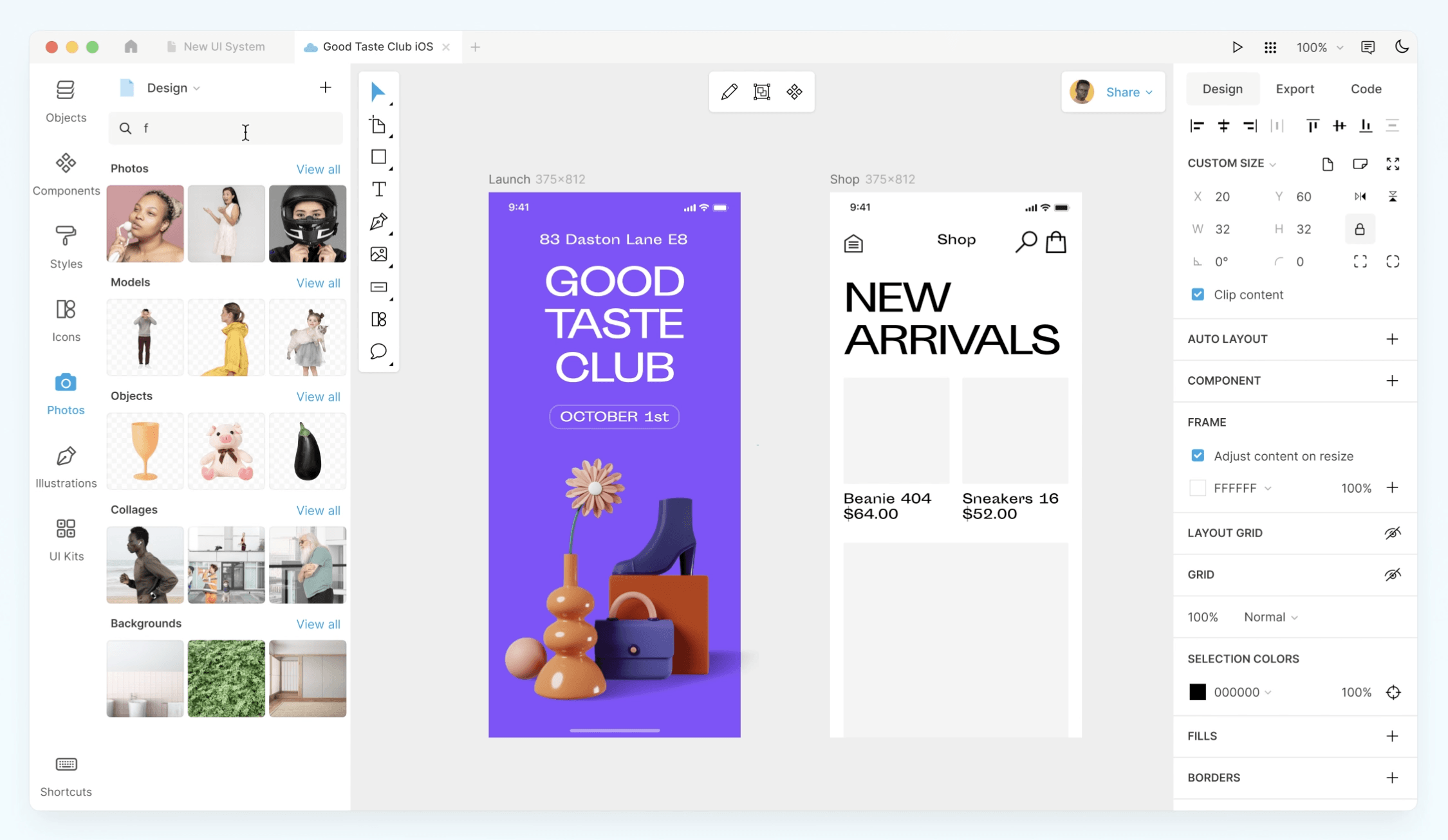The width and height of the screenshot is (1448, 840).
Task: Expand the Normal blend mode dropdown
Action: pos(1271,617)
